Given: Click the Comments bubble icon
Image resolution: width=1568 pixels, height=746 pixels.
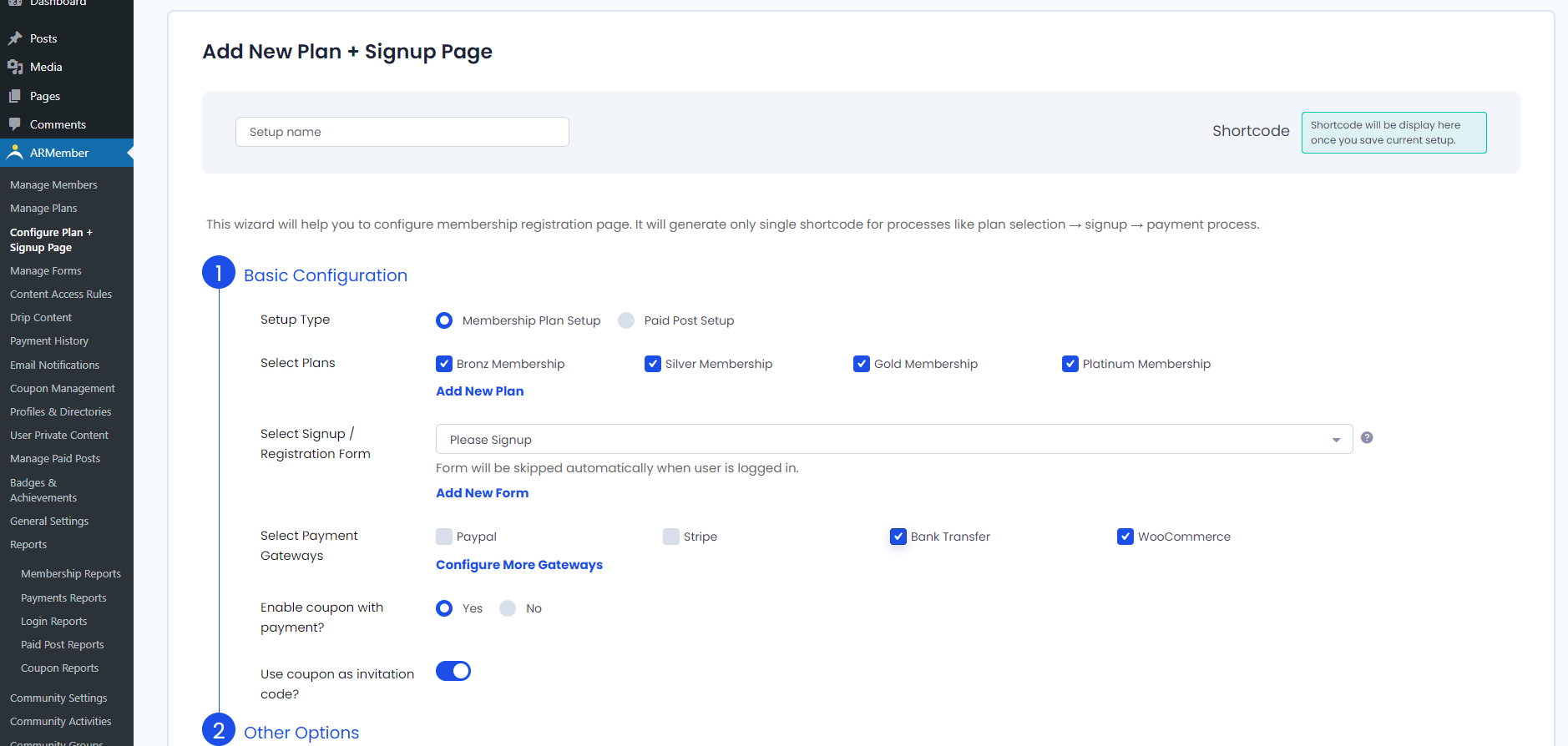Looking at the screenshot, I should [15, 124].
